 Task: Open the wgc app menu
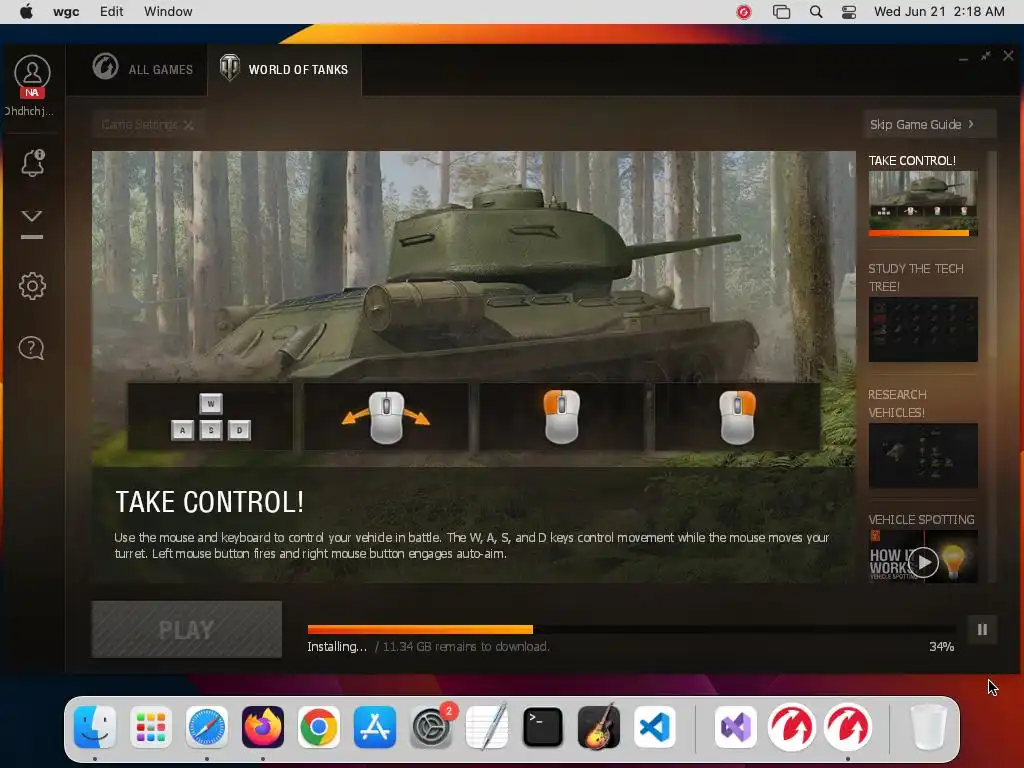point(66,12)
